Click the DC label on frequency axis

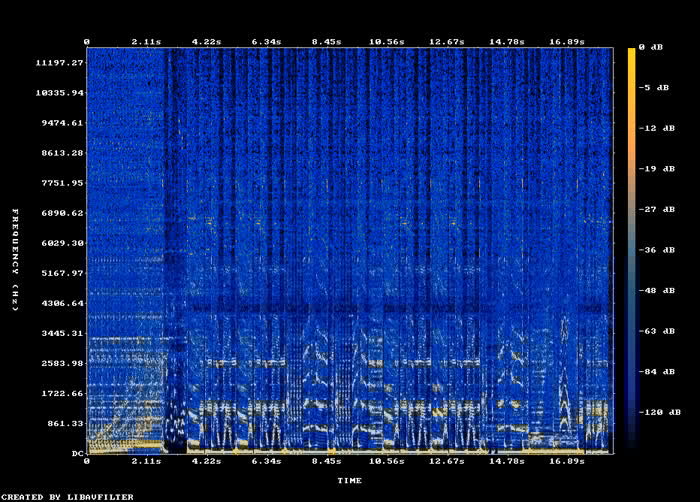[76, 454]
